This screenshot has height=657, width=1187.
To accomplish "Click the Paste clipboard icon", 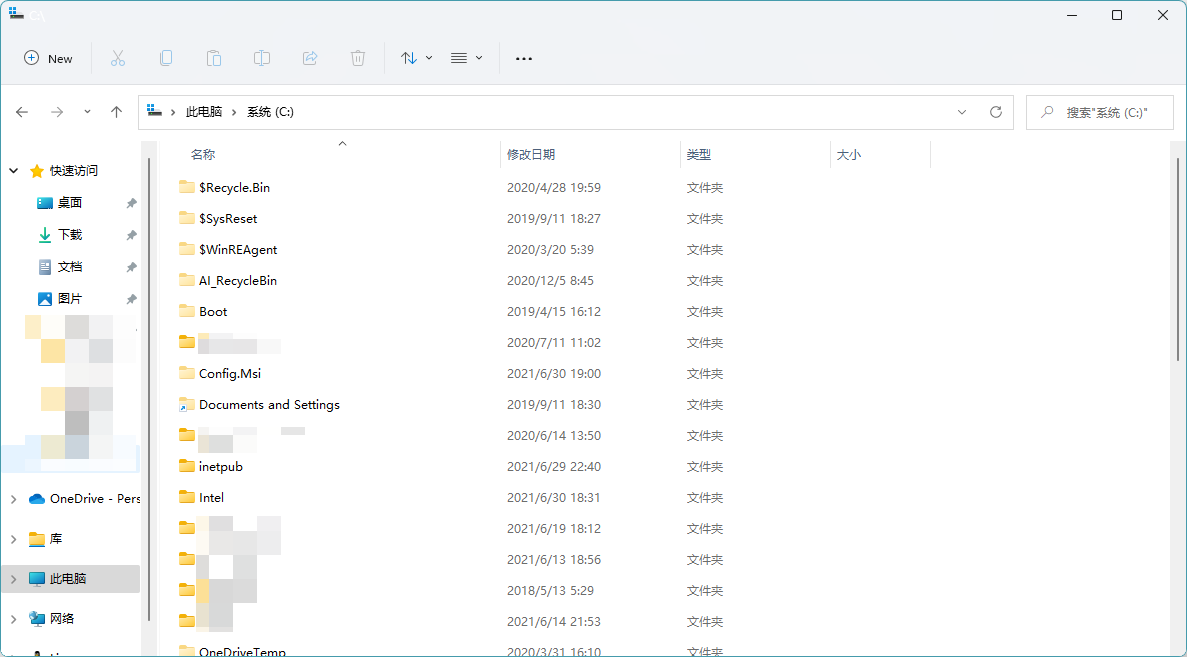I will pyautogui.click(x=214, y=58).
